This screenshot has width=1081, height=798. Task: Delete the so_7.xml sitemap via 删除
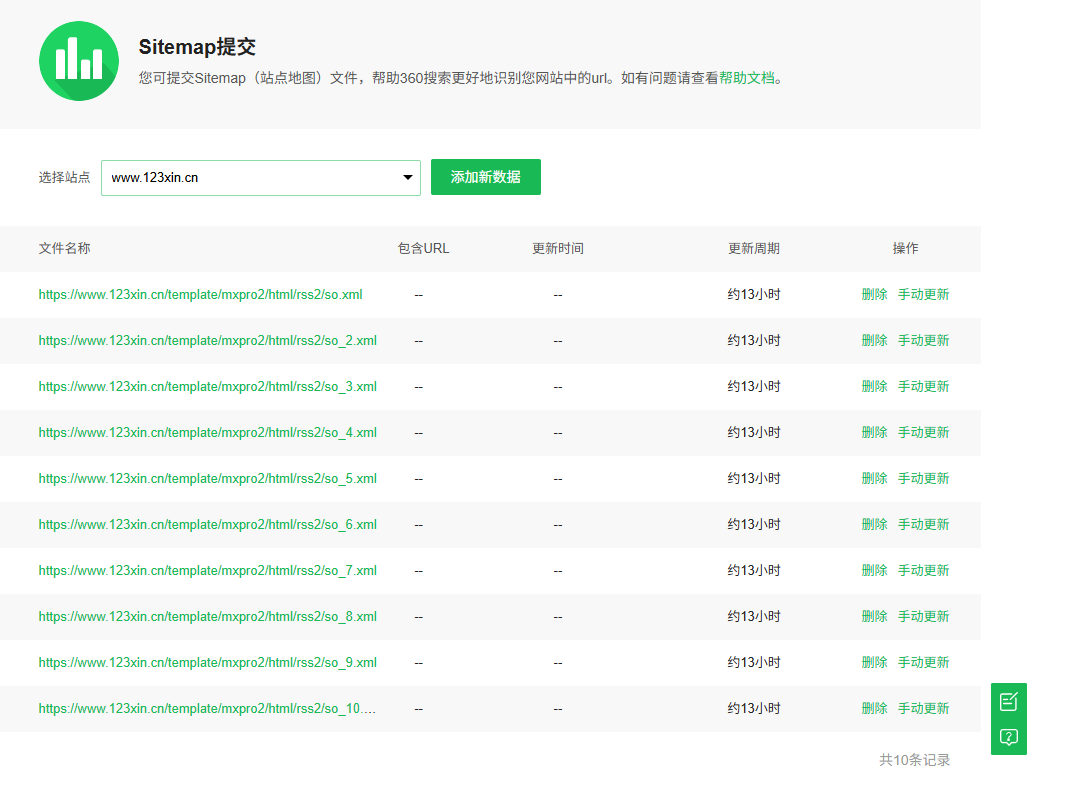pos(874,571)
